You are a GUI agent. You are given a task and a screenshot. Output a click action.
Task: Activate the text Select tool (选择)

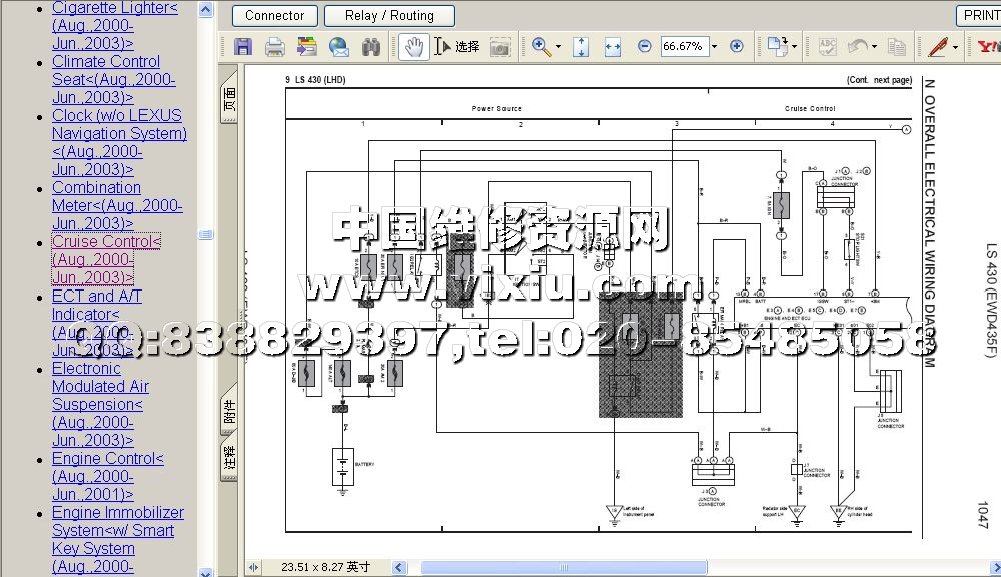pyautogui.click(x=456, y=47)
